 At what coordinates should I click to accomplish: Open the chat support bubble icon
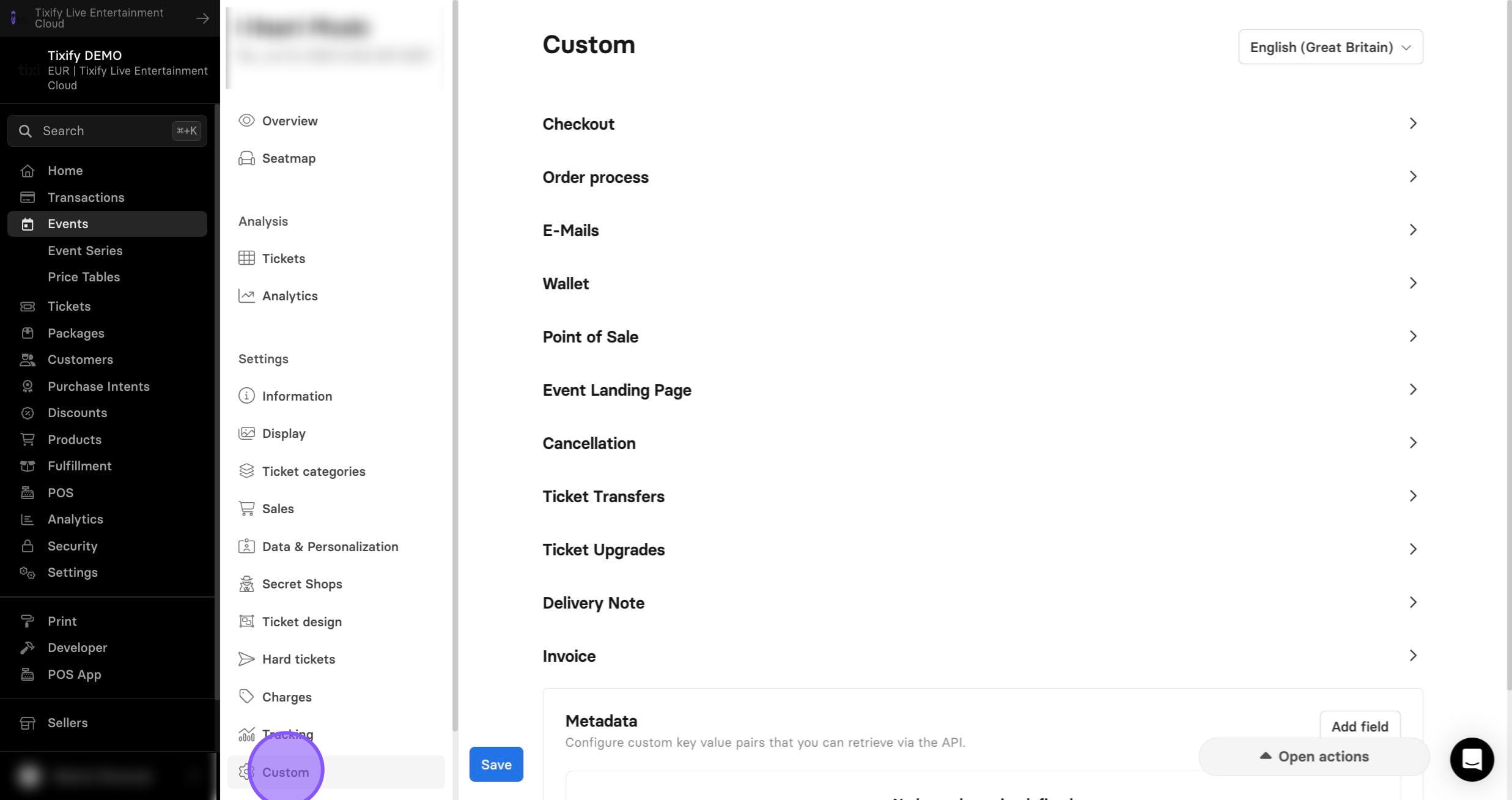(1472, 759)
